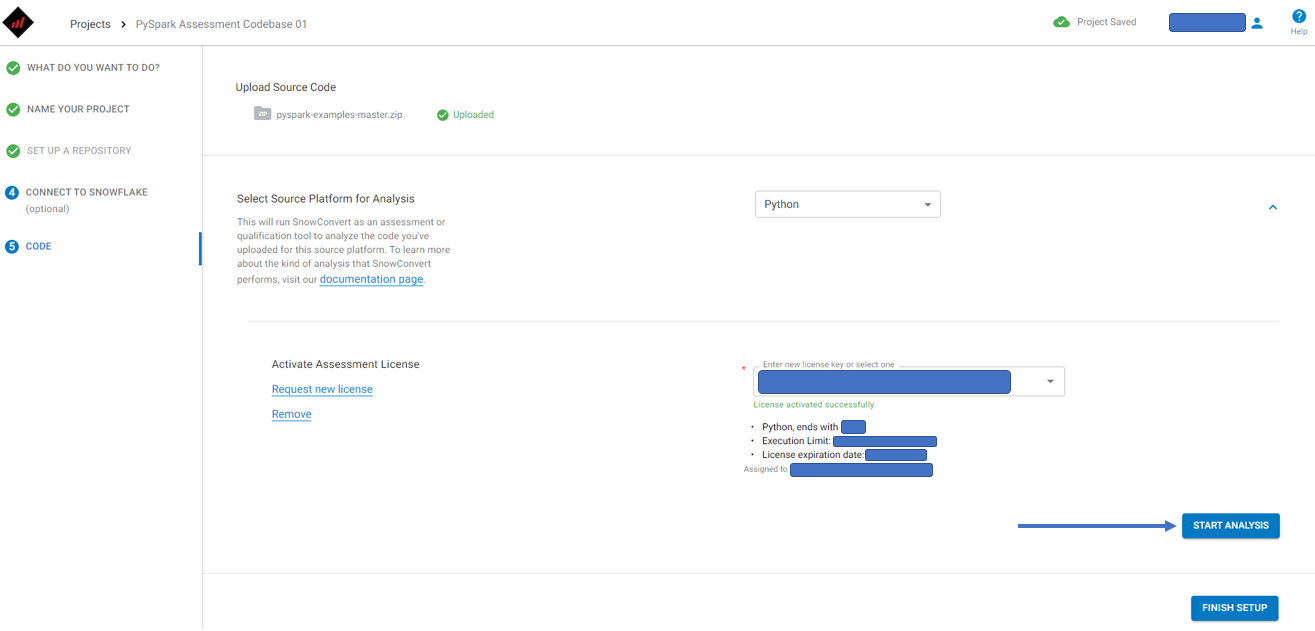The height and width of the screenshot is (631, 1315).
Task: Go to Name Your Project step
Action: (x=78, y=109)
